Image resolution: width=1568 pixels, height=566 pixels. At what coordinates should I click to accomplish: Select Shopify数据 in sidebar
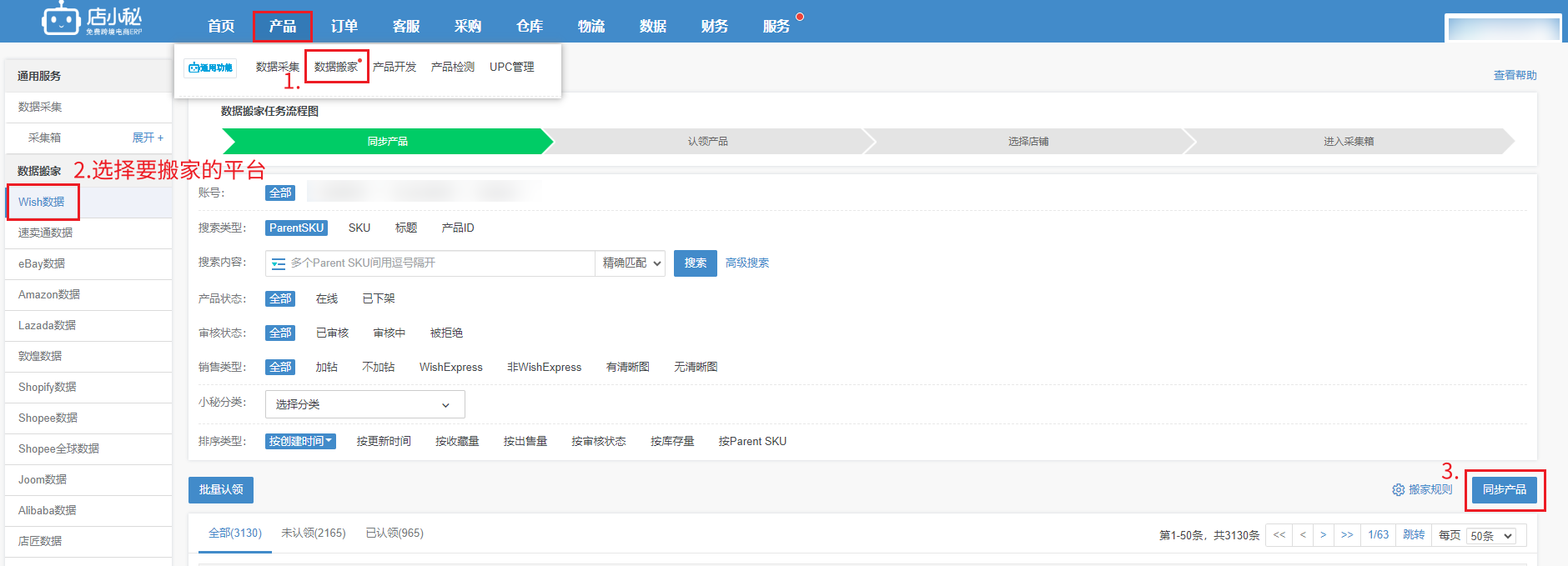[x=88, y=387]
